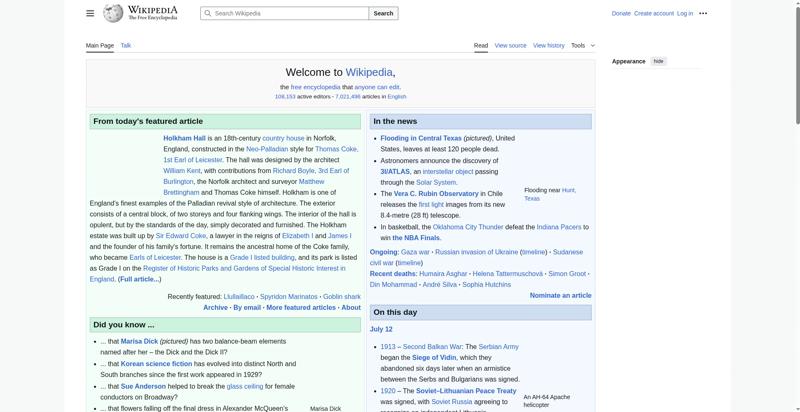Open the Sue Anderson link
800x412 pixels.
coord(143,387)
